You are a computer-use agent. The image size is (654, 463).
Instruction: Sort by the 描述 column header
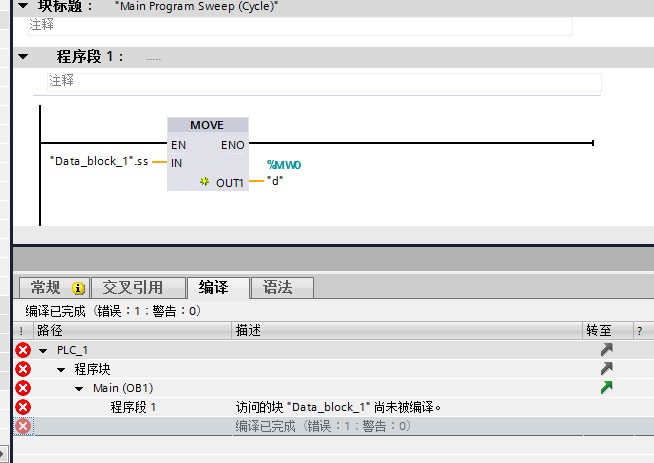coord(407,331)
